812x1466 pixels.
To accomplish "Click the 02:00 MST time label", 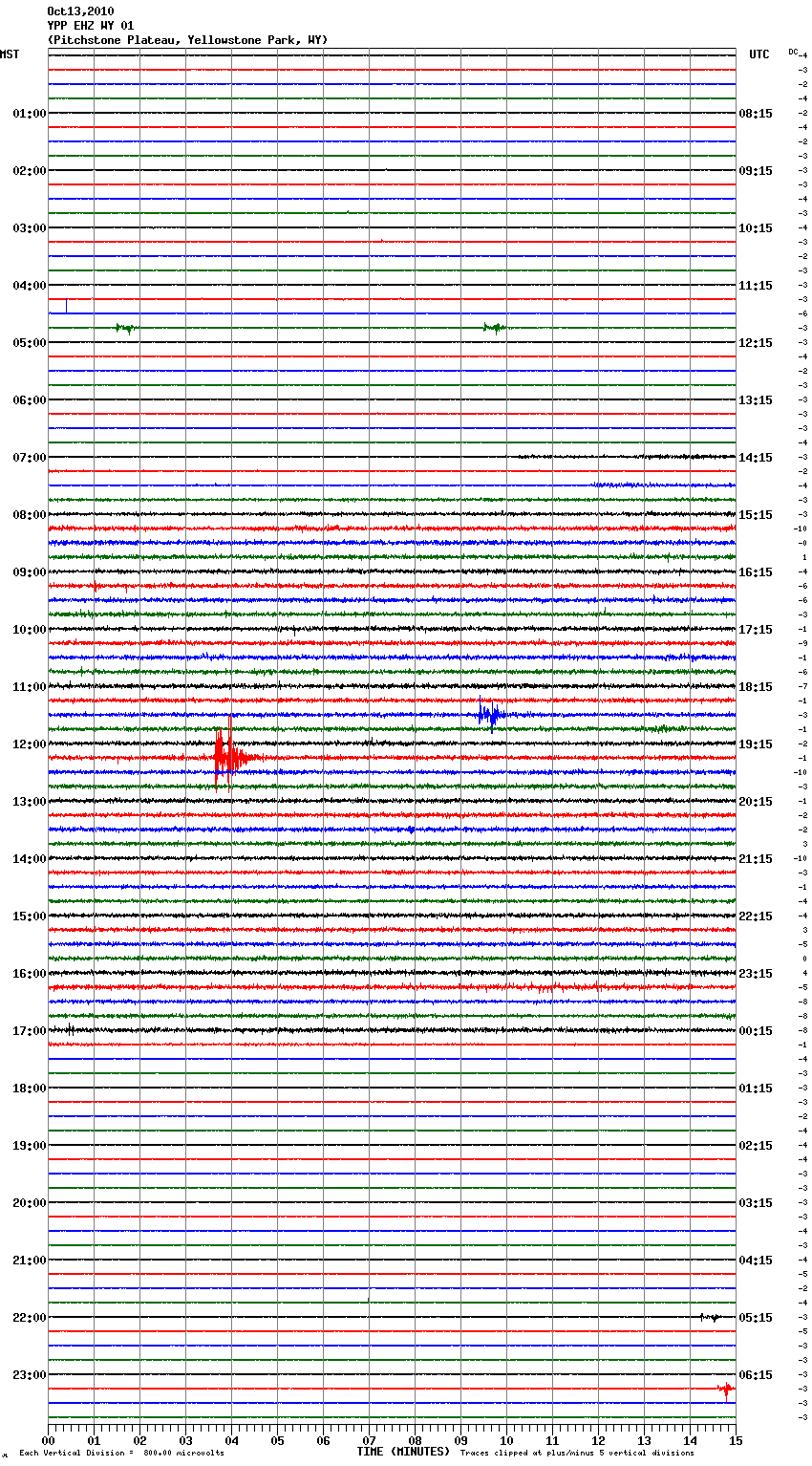I will 30,171.
